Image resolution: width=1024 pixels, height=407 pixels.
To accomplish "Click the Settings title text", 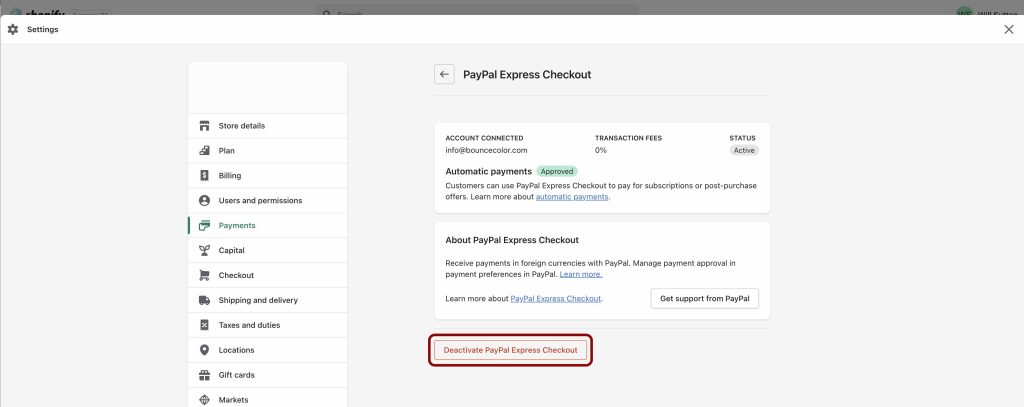I will [42, 29].
